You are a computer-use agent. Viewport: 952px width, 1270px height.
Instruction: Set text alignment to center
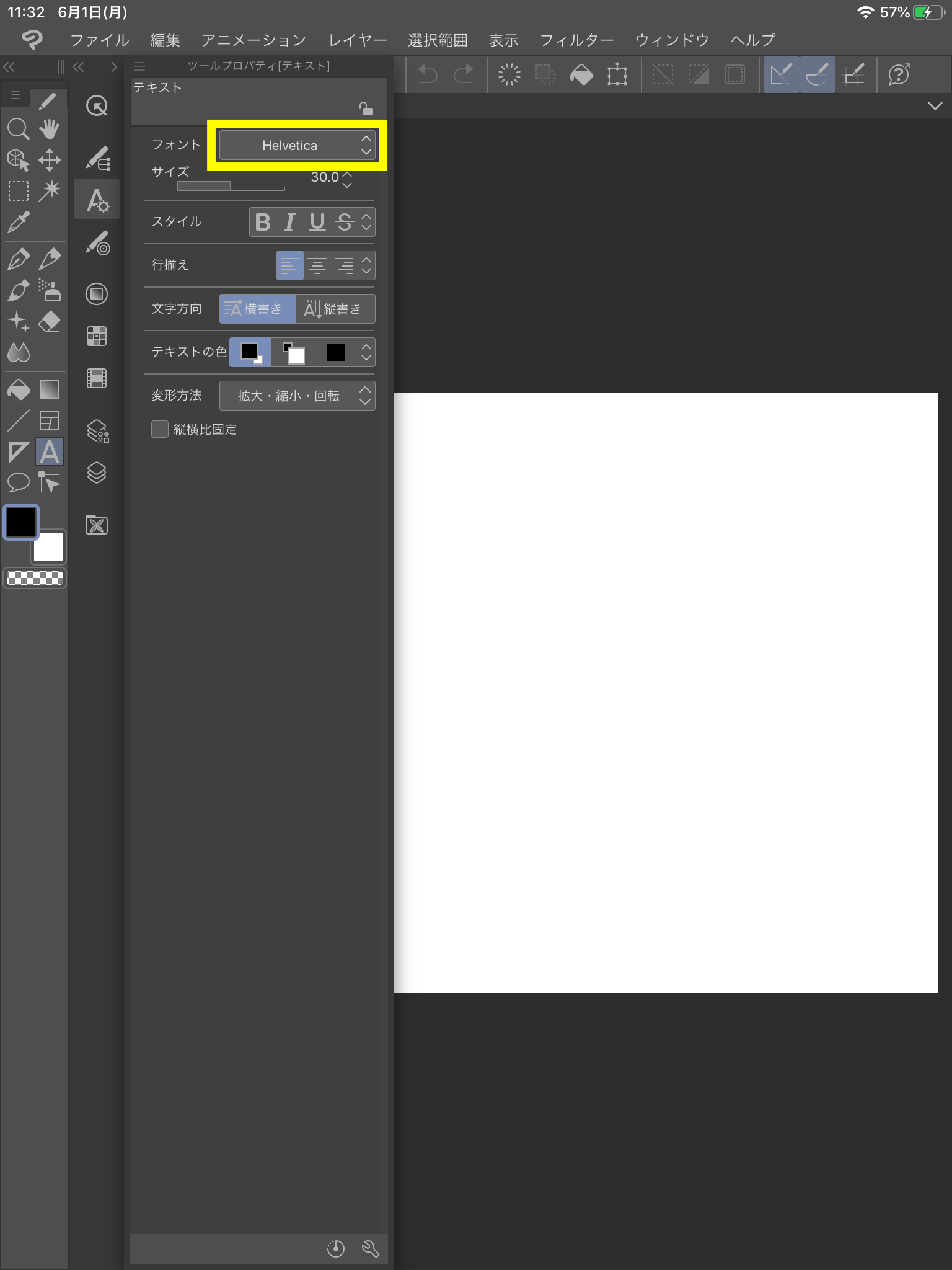point(317,265)
